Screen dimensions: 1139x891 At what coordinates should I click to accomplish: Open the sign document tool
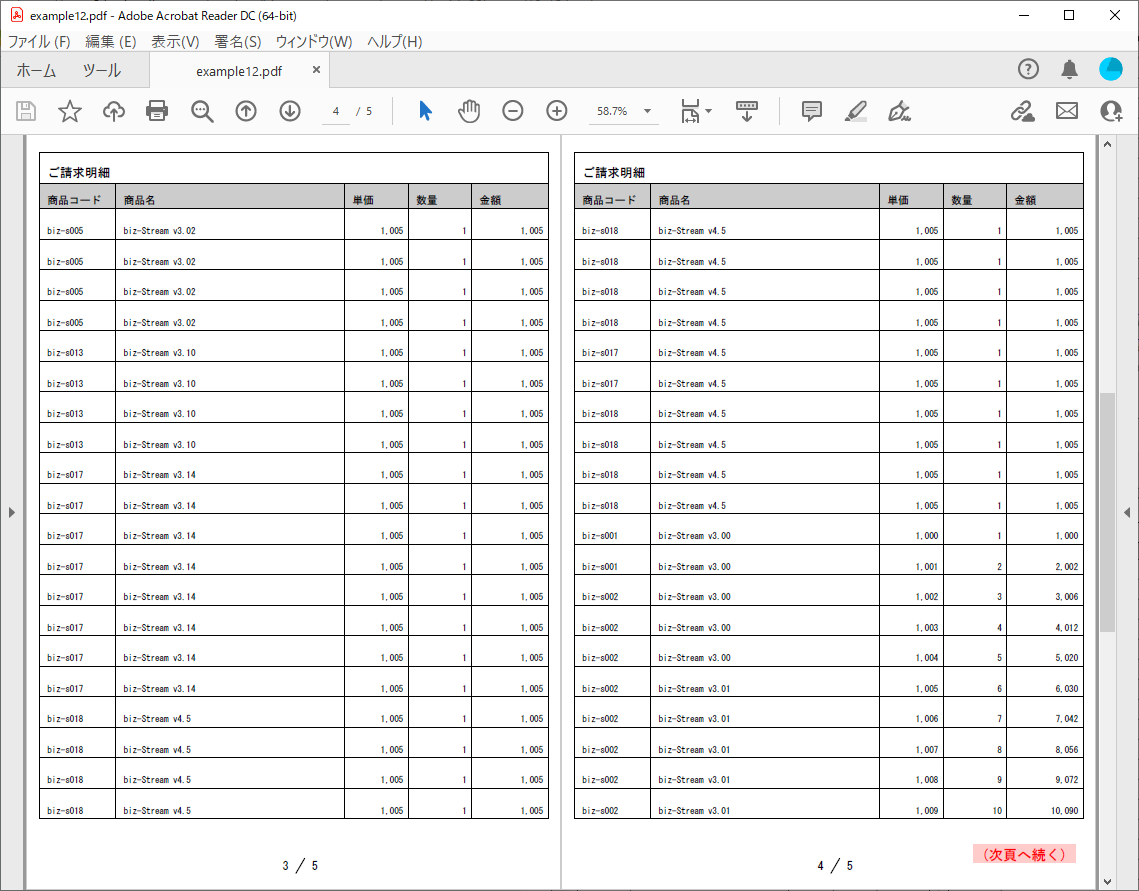click(x=899, y=111)
